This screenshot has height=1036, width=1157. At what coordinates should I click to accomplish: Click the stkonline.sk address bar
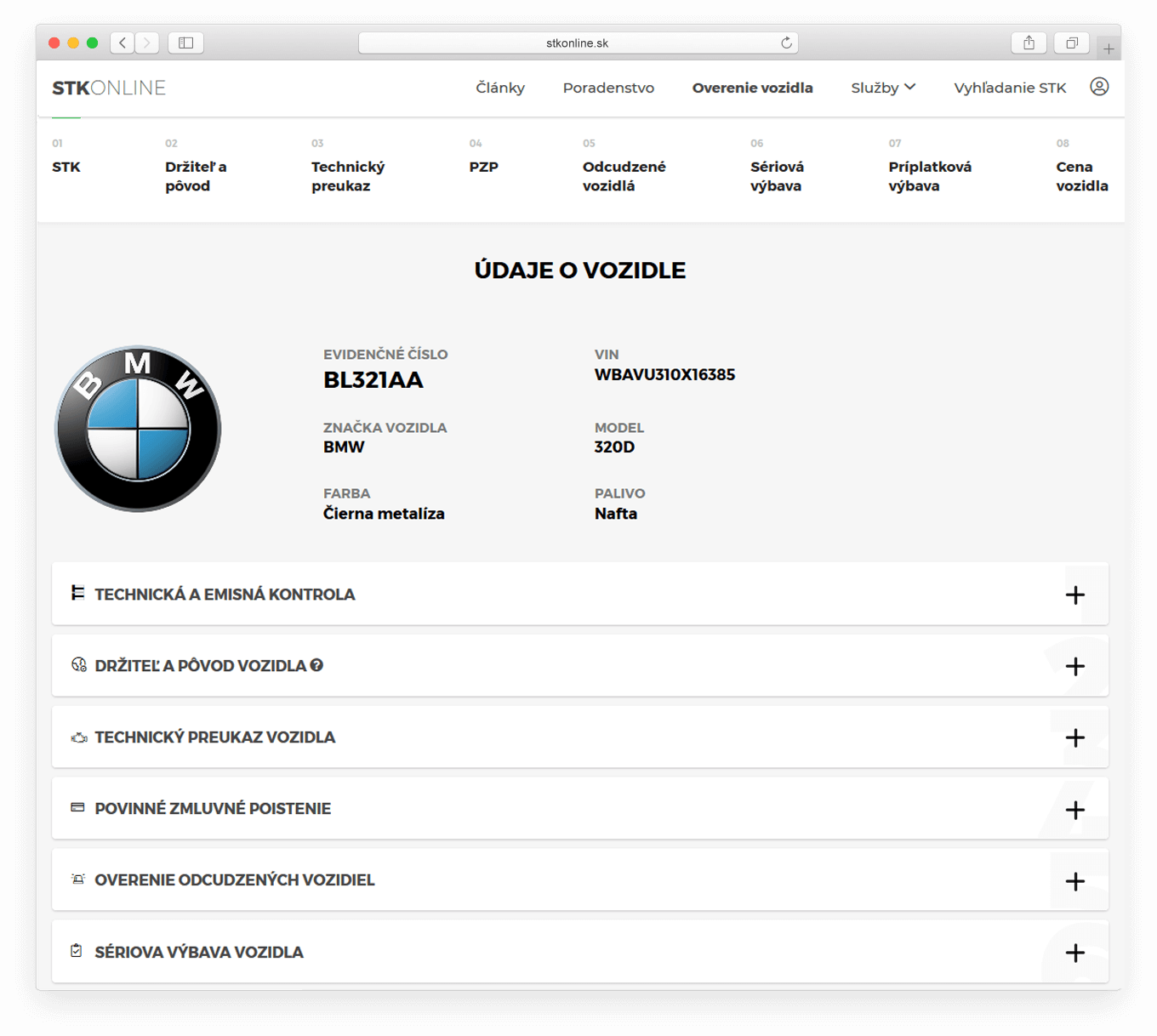coord(578,43)
